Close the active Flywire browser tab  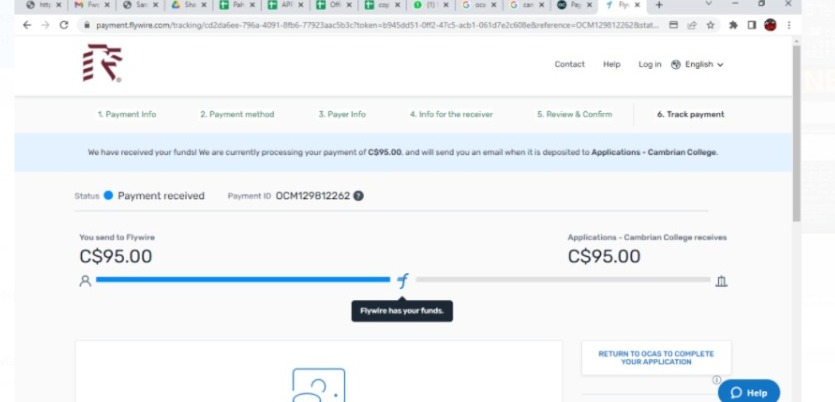pos(637,5)
